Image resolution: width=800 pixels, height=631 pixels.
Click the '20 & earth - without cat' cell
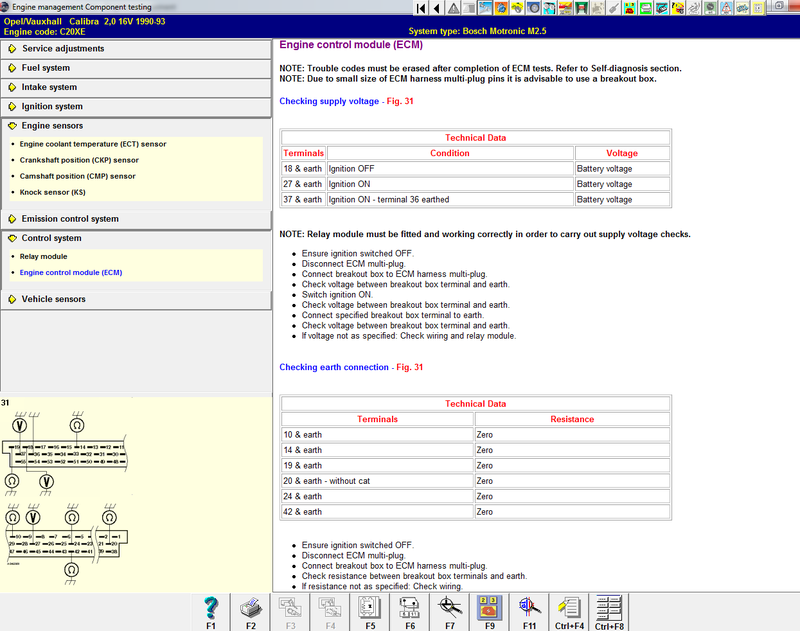377,481
